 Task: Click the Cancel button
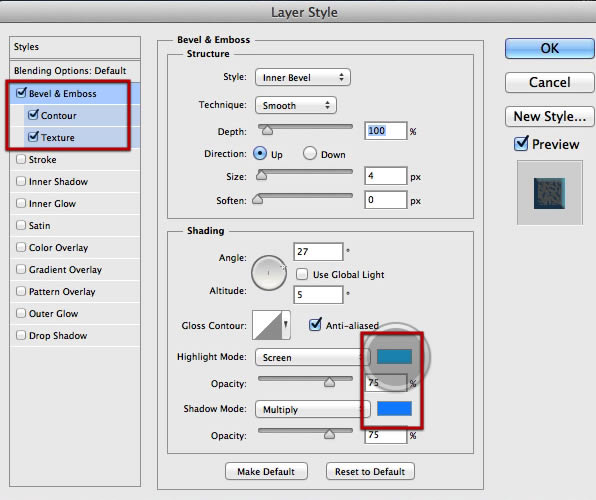coord(550,82)
